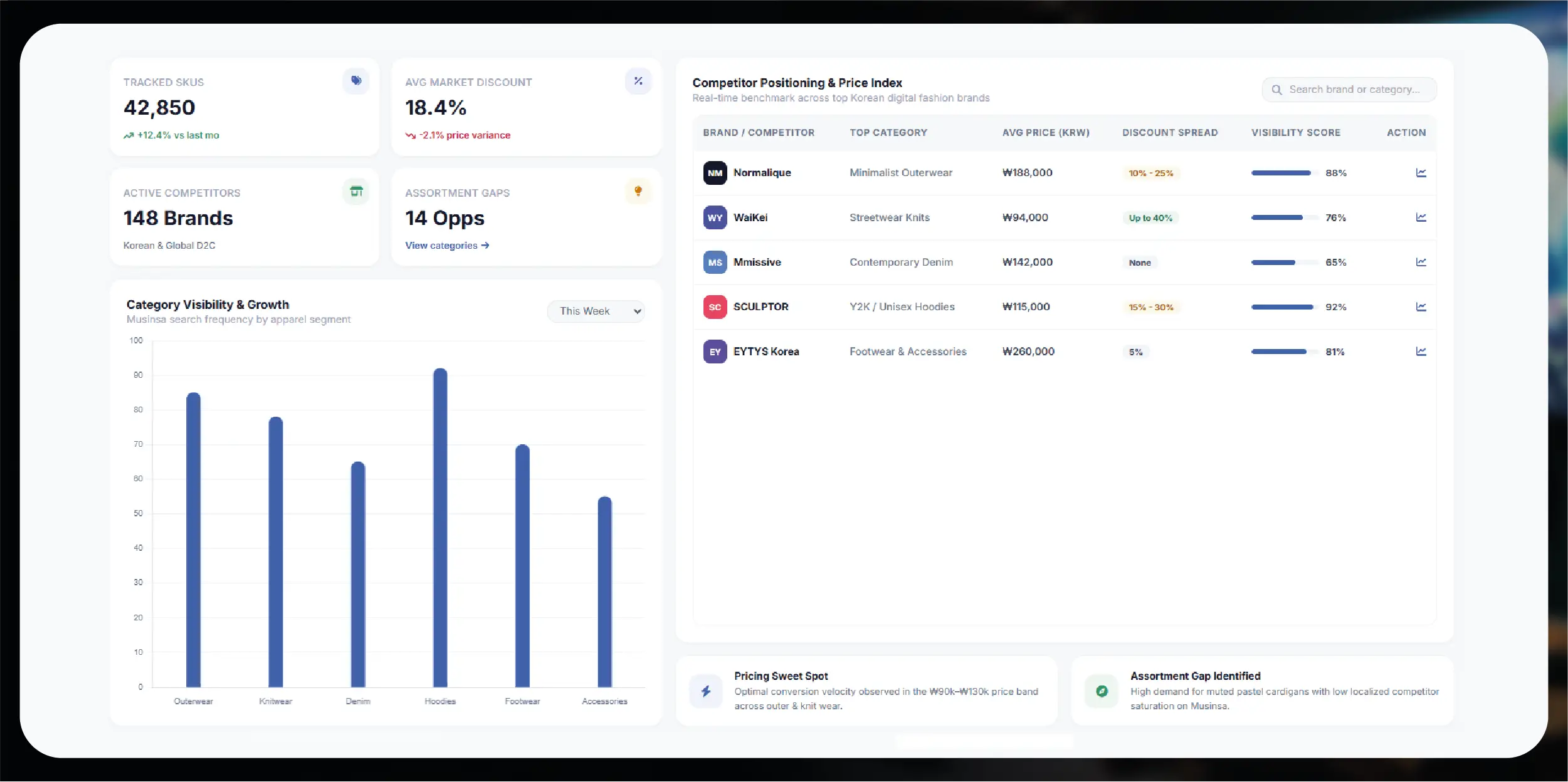Click the Contemporary Denim category cell
The height and width of the screenshot is (782, 1568).
point(901,262)
